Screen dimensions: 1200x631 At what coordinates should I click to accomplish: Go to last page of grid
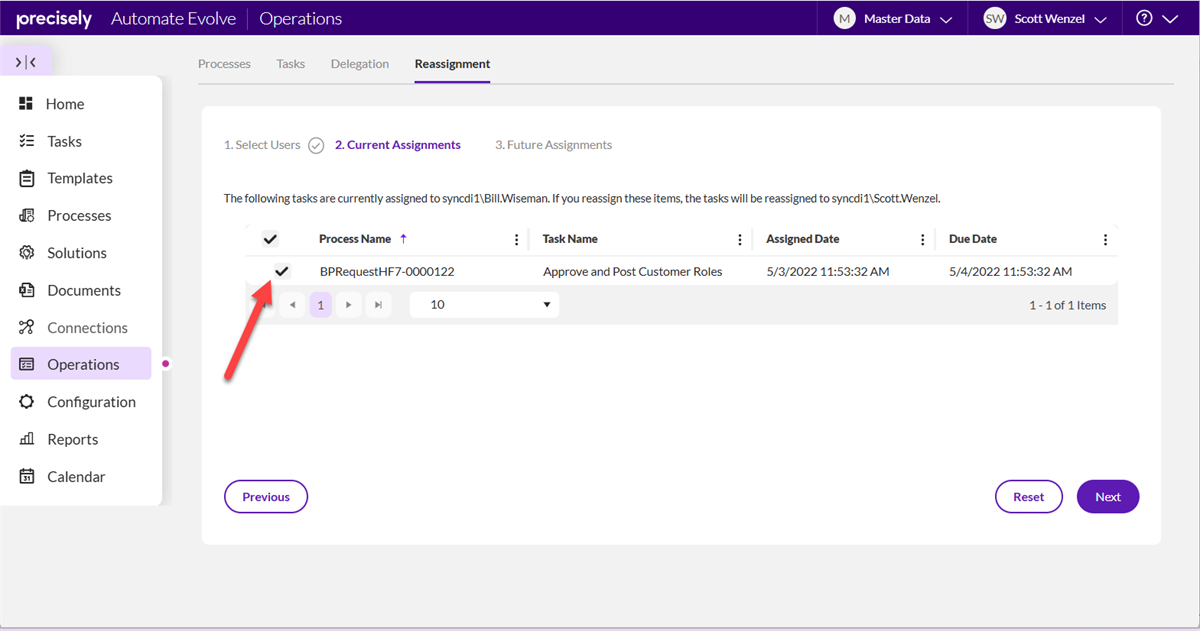378,305
